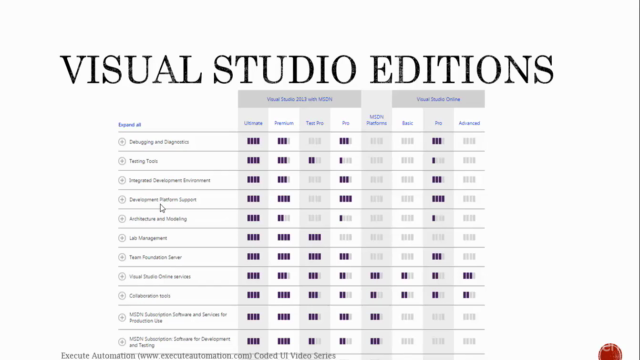Click the Execute Automation footer text
The image size is (640, 360).
tap(198, 356)
